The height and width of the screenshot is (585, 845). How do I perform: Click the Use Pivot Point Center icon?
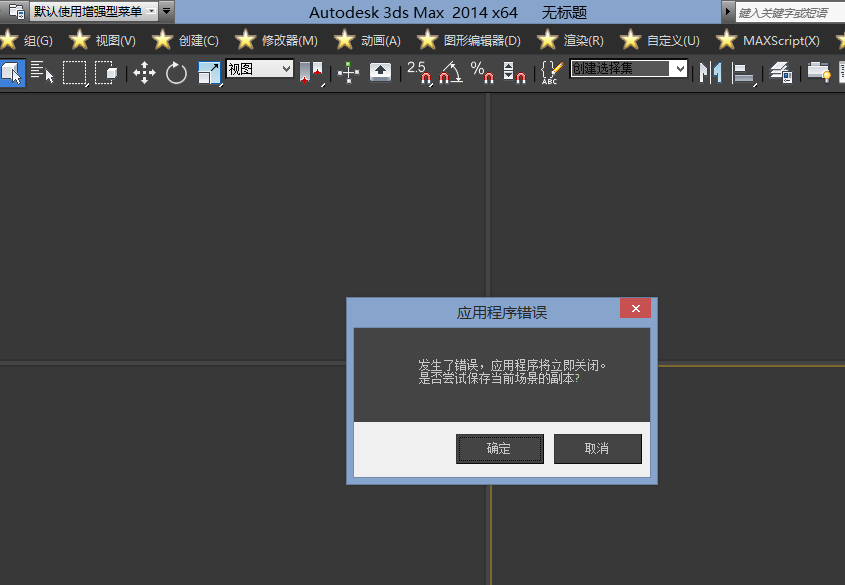click(311, 72)
